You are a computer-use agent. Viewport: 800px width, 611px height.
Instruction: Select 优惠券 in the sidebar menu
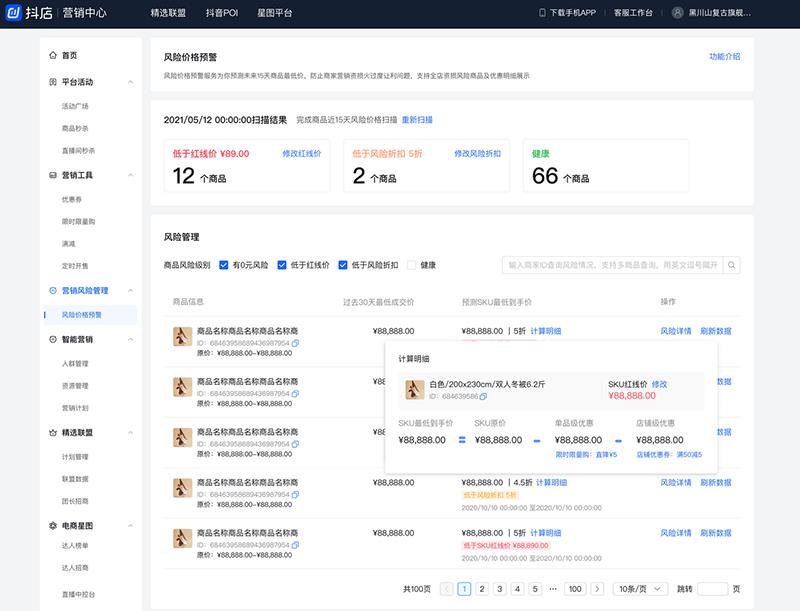73,199
